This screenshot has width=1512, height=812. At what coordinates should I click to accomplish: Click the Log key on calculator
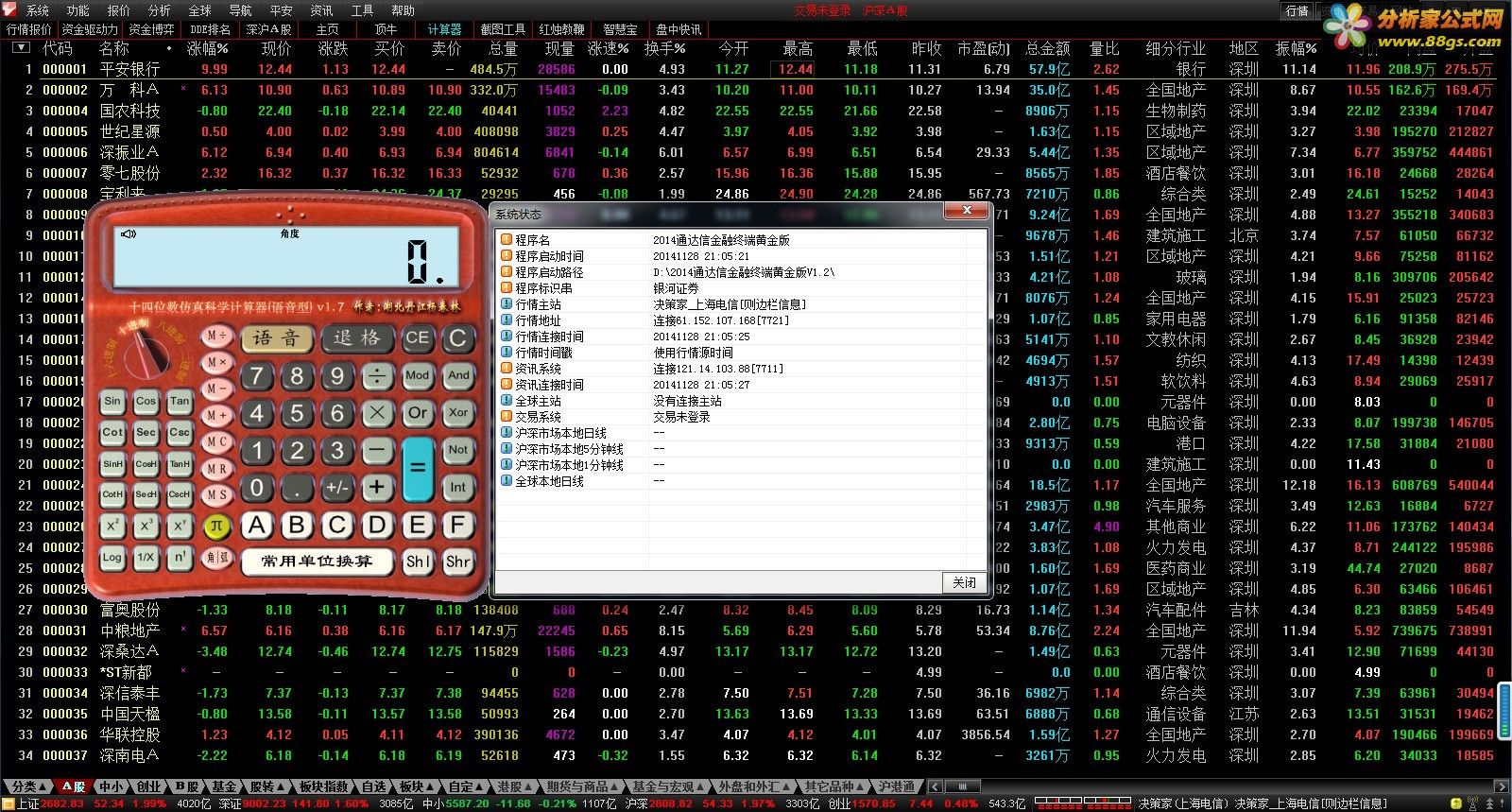112,558
